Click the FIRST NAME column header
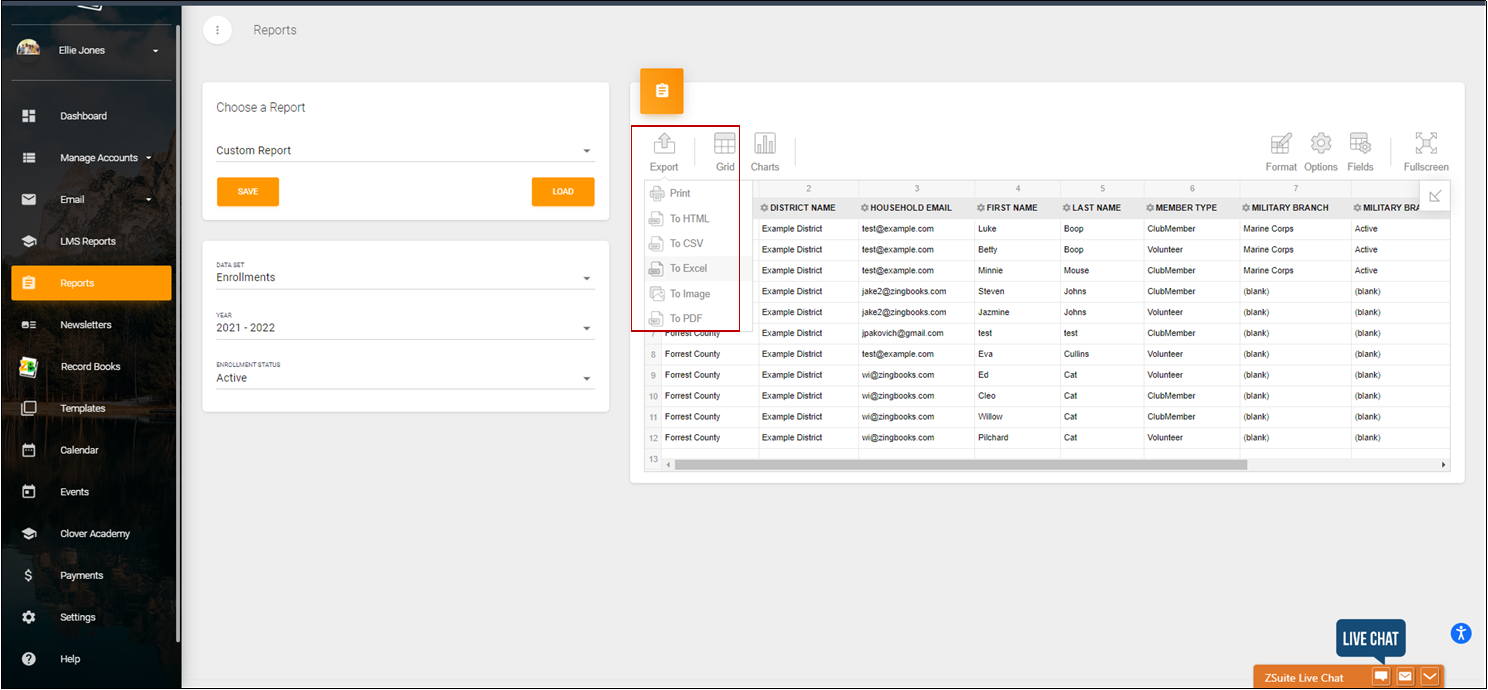 point(1017,208)
